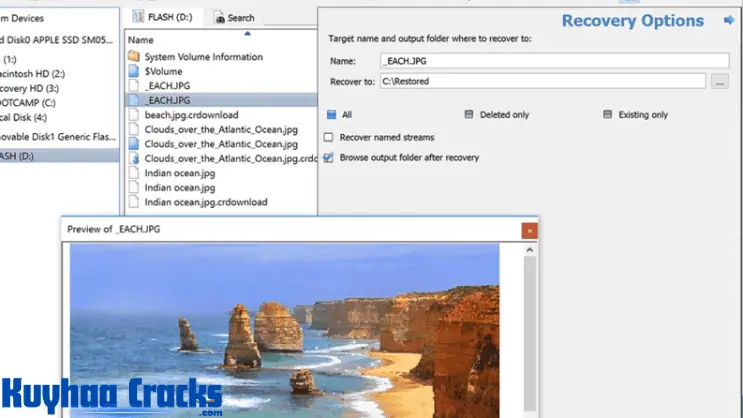Select the Existing only option

point(607,115)
